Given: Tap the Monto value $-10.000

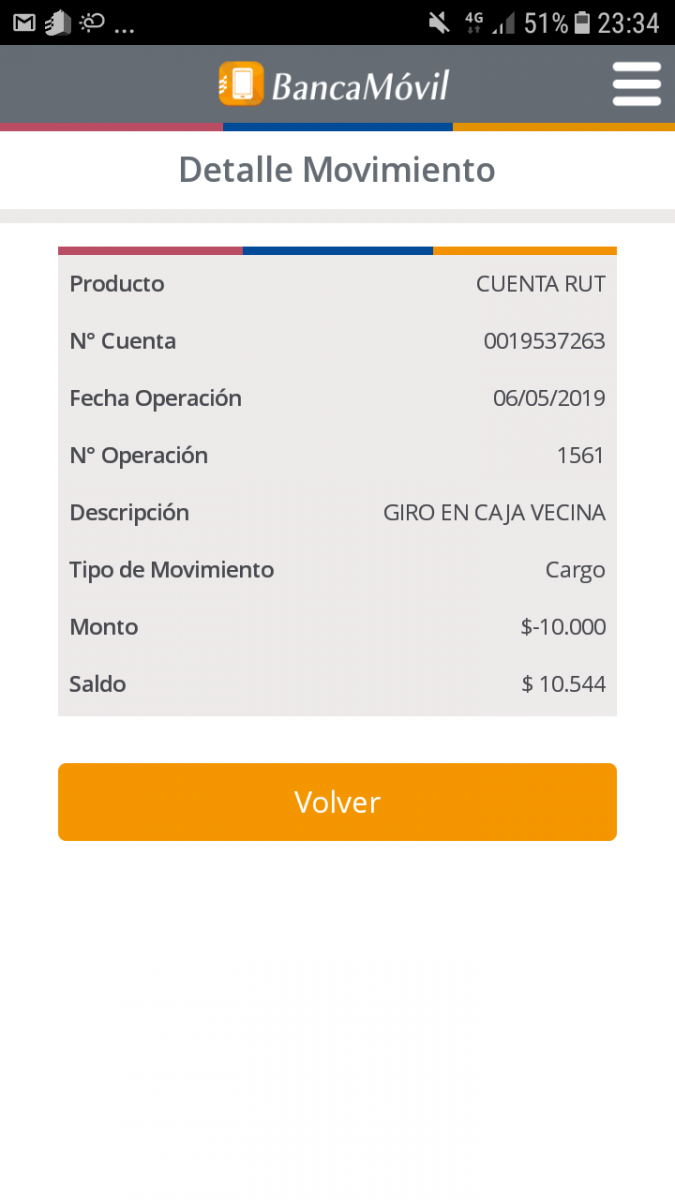Looking at the screenshot, I should click(563, 627).
